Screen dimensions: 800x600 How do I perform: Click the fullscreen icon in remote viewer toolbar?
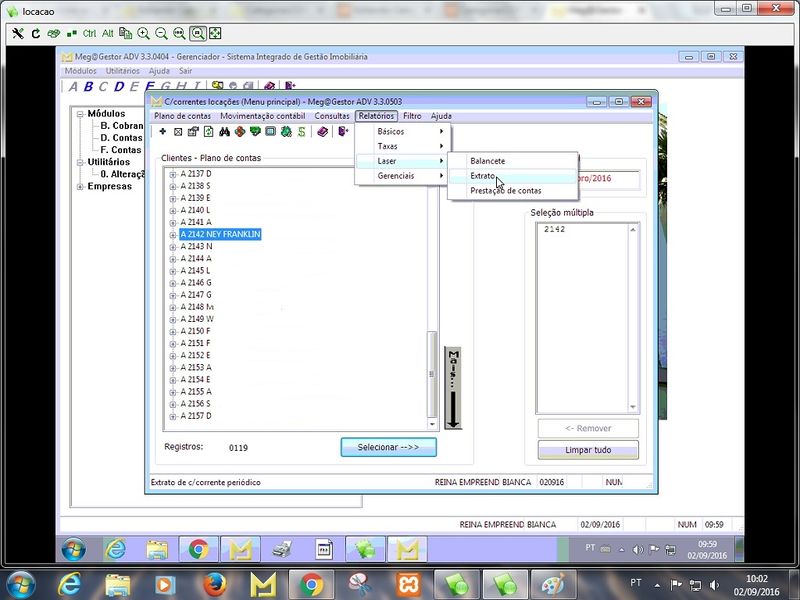click(215, 33)
